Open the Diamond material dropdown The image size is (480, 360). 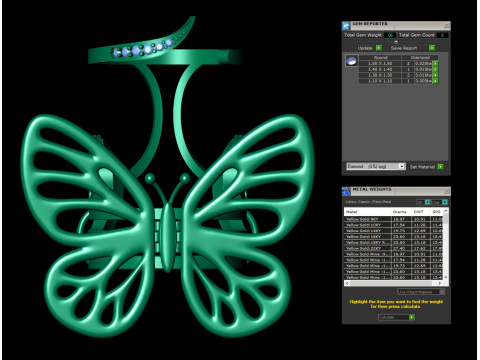coord(375,166)
